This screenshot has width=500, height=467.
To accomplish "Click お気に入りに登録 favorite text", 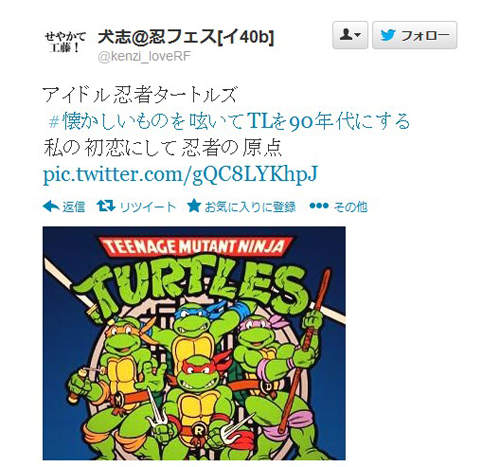I will (250, 207).
